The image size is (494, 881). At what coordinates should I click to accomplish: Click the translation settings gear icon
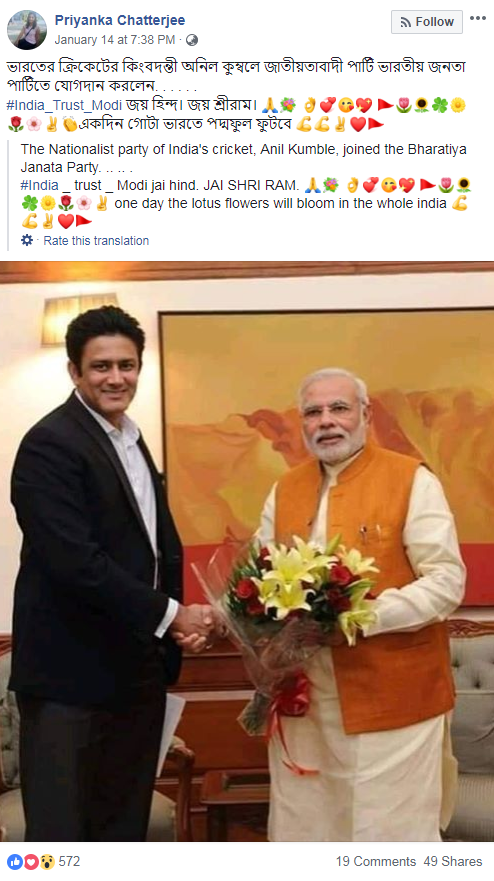[27, 240]
